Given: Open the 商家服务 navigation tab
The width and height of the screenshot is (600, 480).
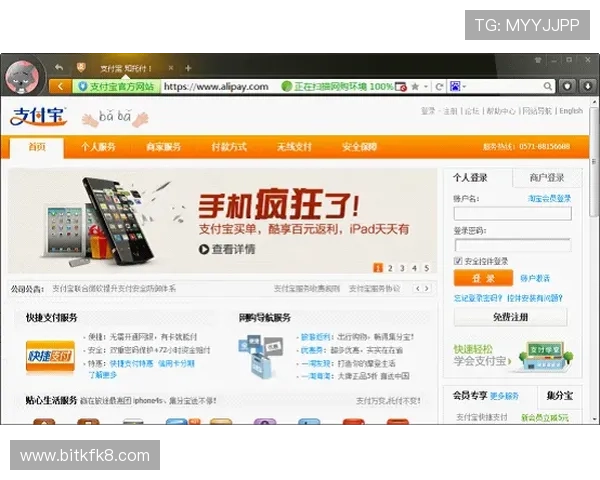Looking at the screenshot, I should (163, 147).
